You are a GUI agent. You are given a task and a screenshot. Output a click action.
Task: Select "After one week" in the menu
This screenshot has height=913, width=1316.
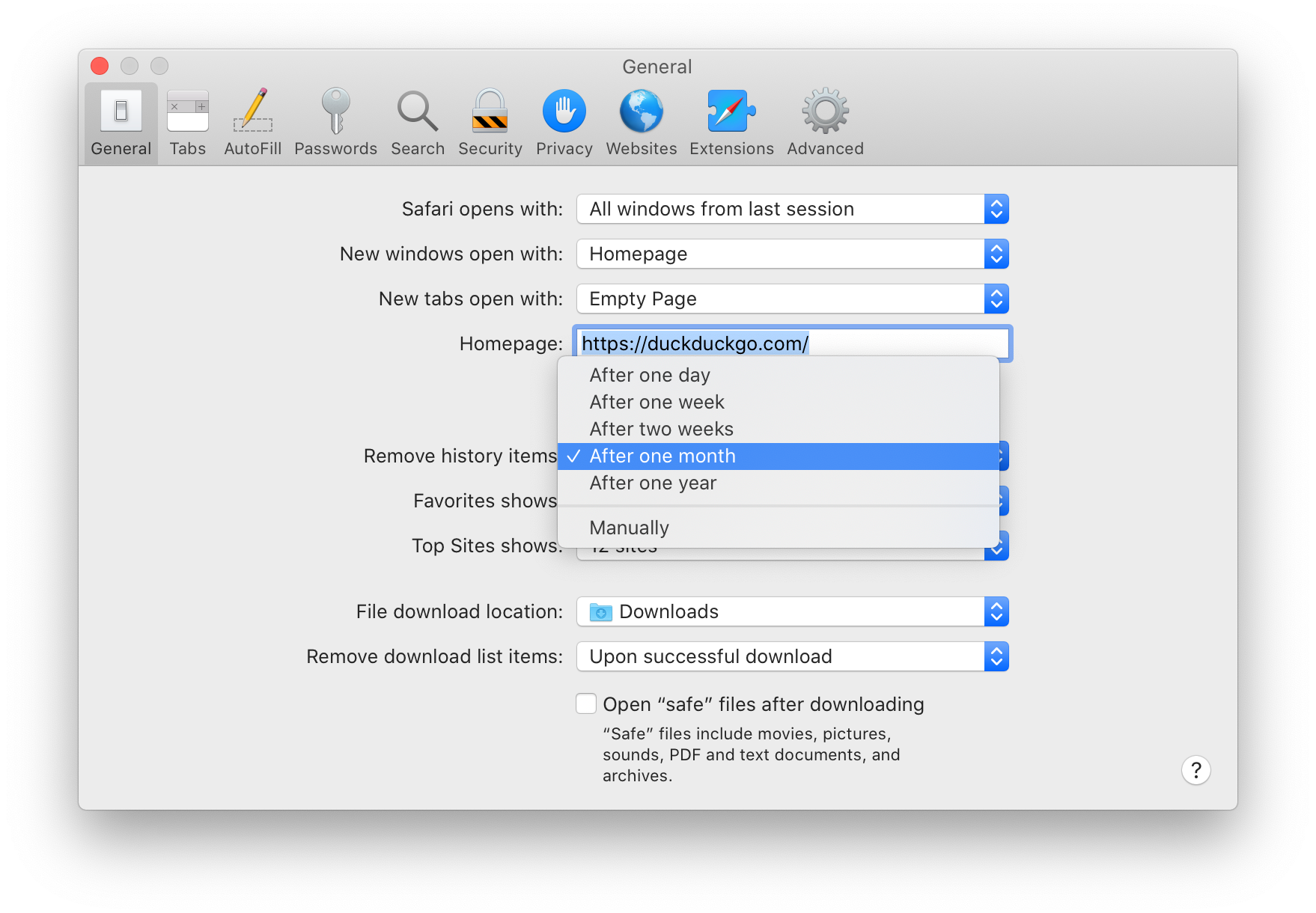click(657, 402)
